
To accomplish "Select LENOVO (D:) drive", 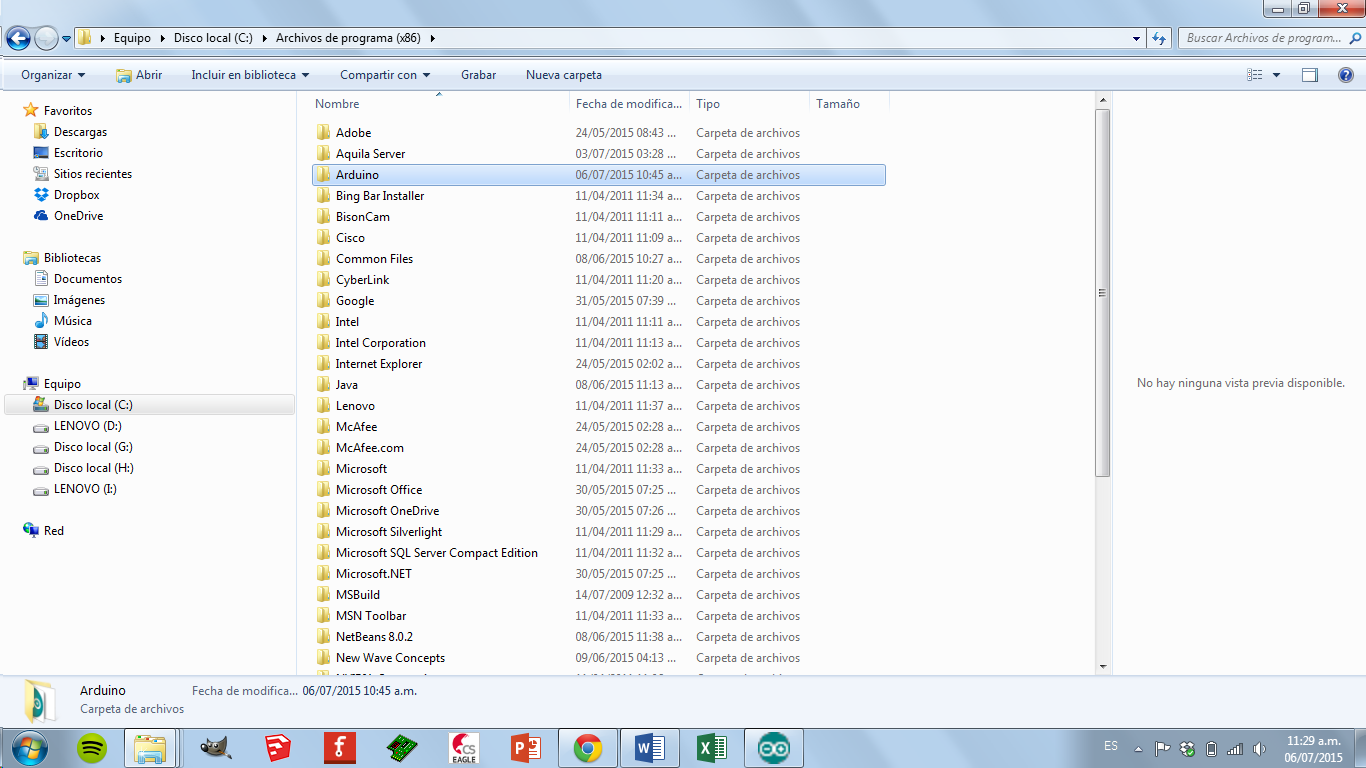I will coord(87,426).
